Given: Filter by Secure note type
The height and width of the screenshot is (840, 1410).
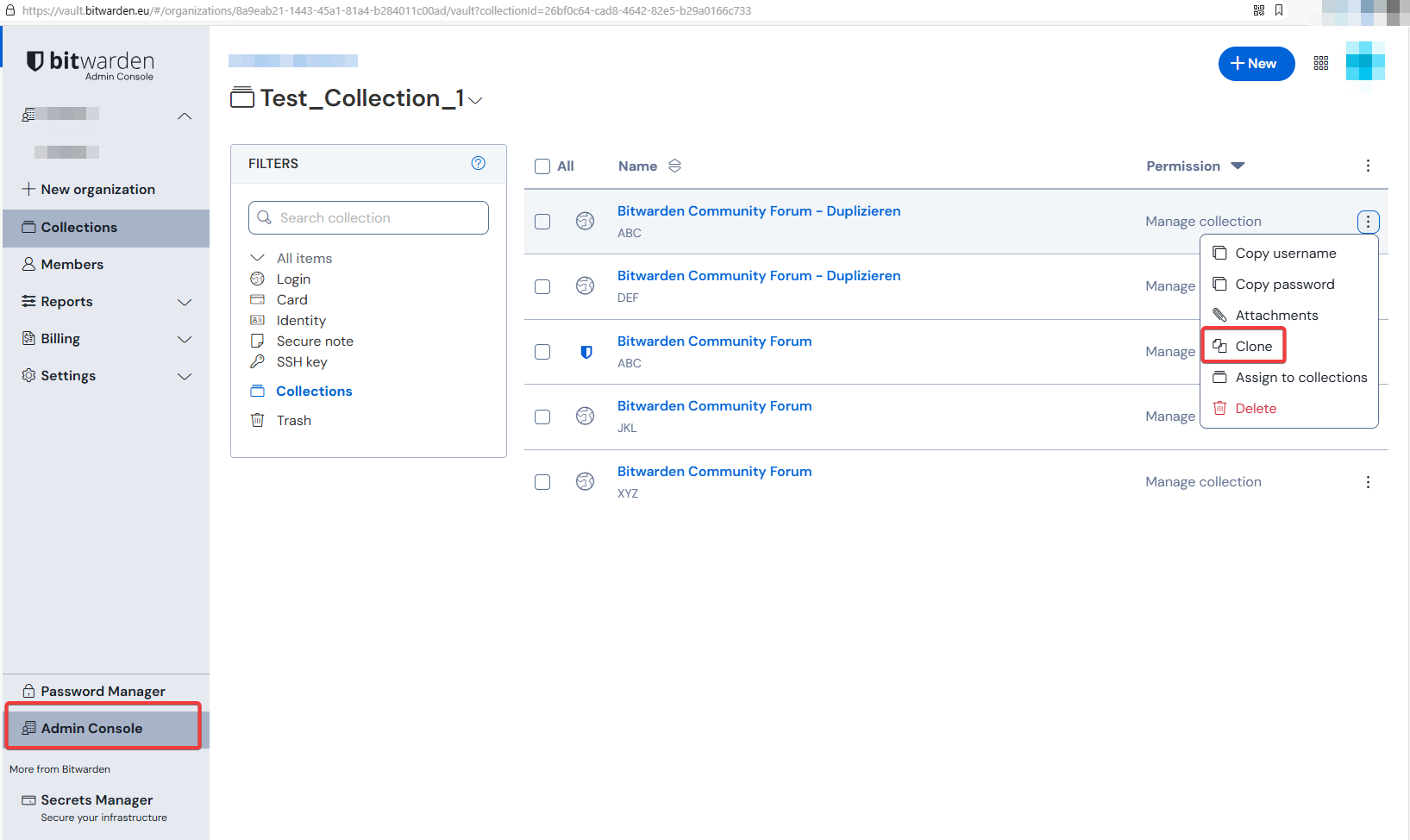Looking at the screenshot, I should pyautogui.click(x=315, y=342).
